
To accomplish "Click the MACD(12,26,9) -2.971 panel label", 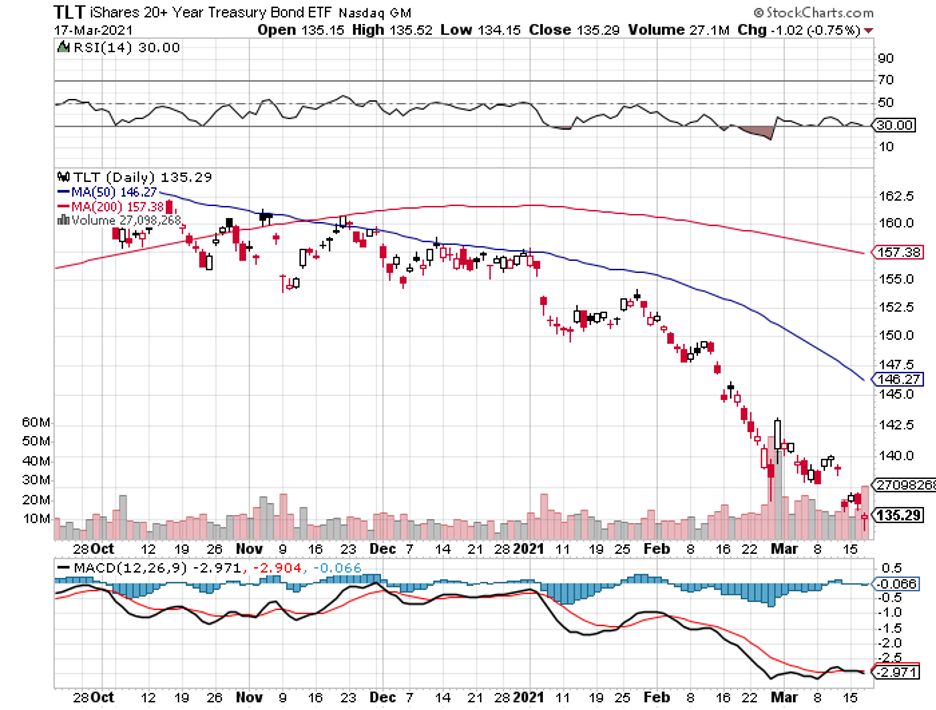I will [157, 568].
